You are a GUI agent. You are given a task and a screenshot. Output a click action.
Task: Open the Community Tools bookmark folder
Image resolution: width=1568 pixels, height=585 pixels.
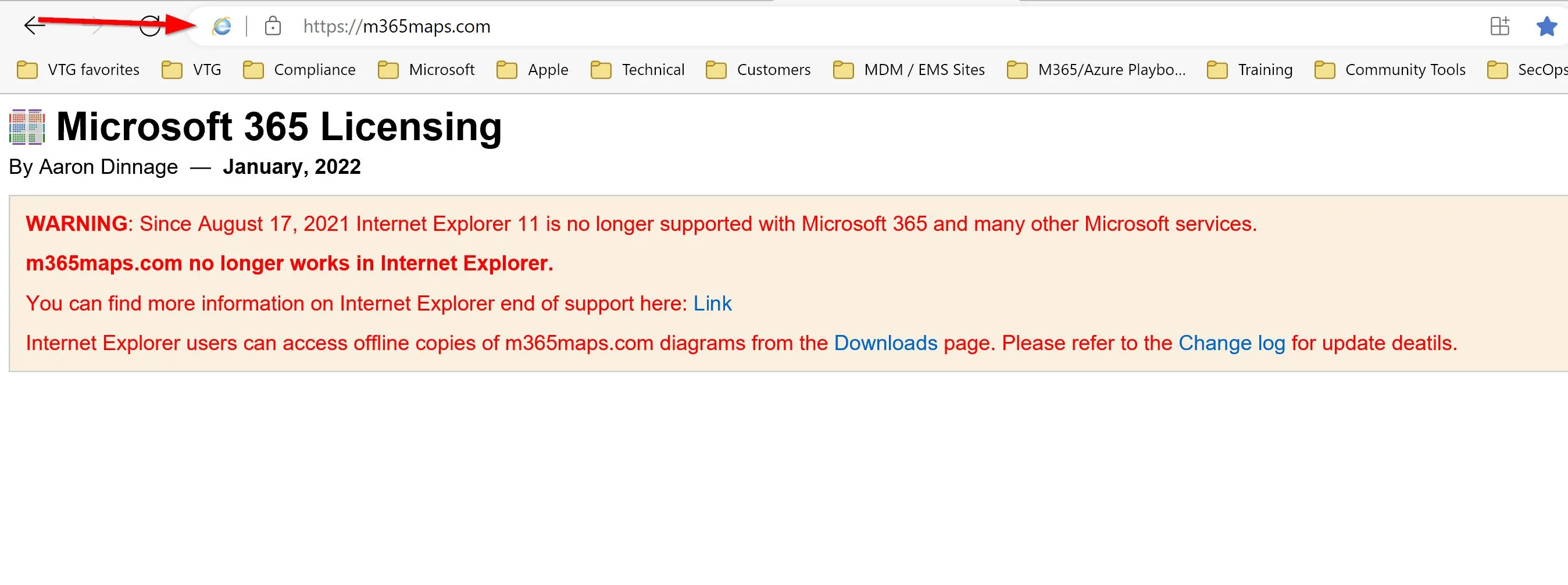pyautogui.click(x=1390, y=70)
